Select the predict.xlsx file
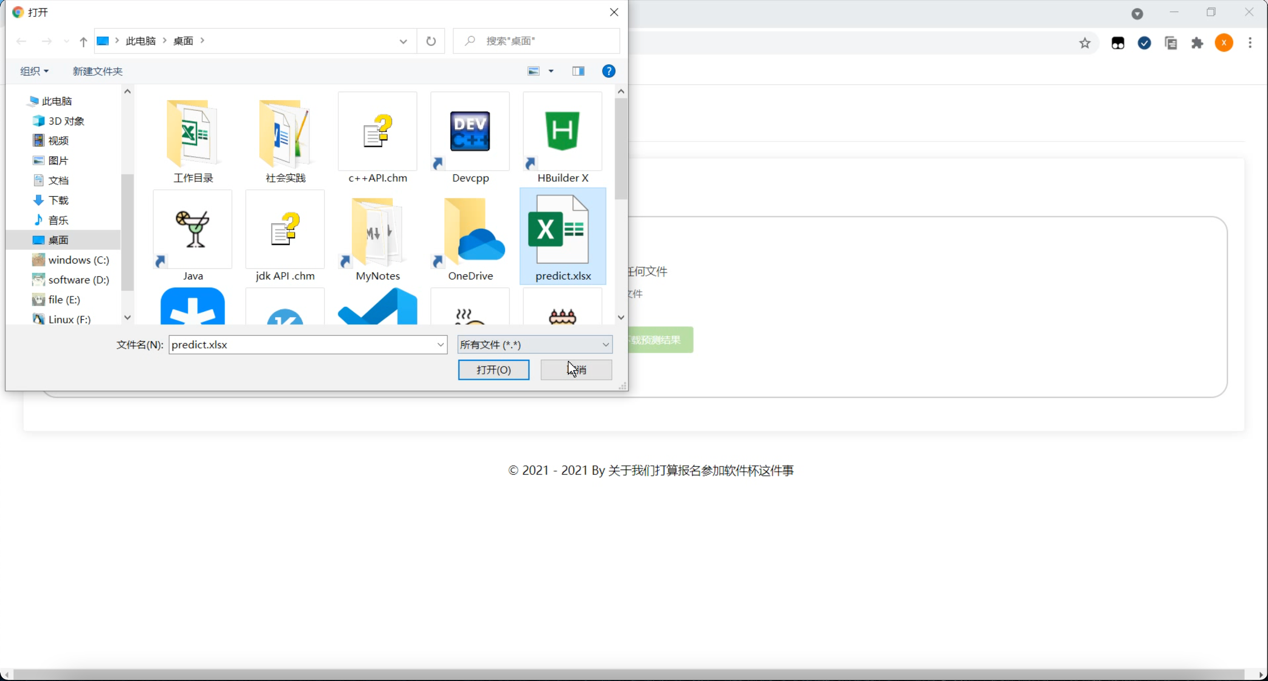Viewport: 1268px width, 681px height. point(563,237)
